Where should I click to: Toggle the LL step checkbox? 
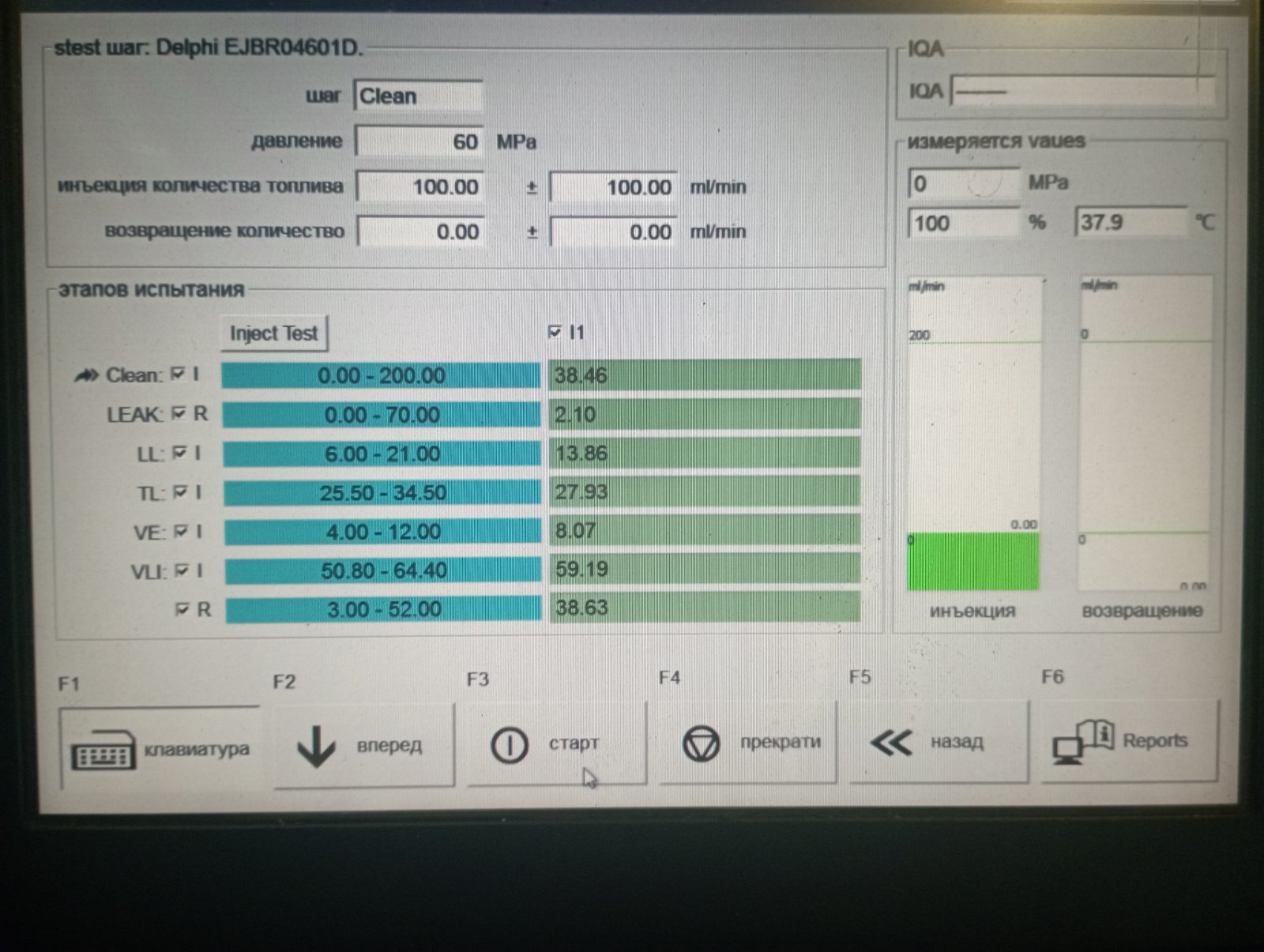(180, 453)
